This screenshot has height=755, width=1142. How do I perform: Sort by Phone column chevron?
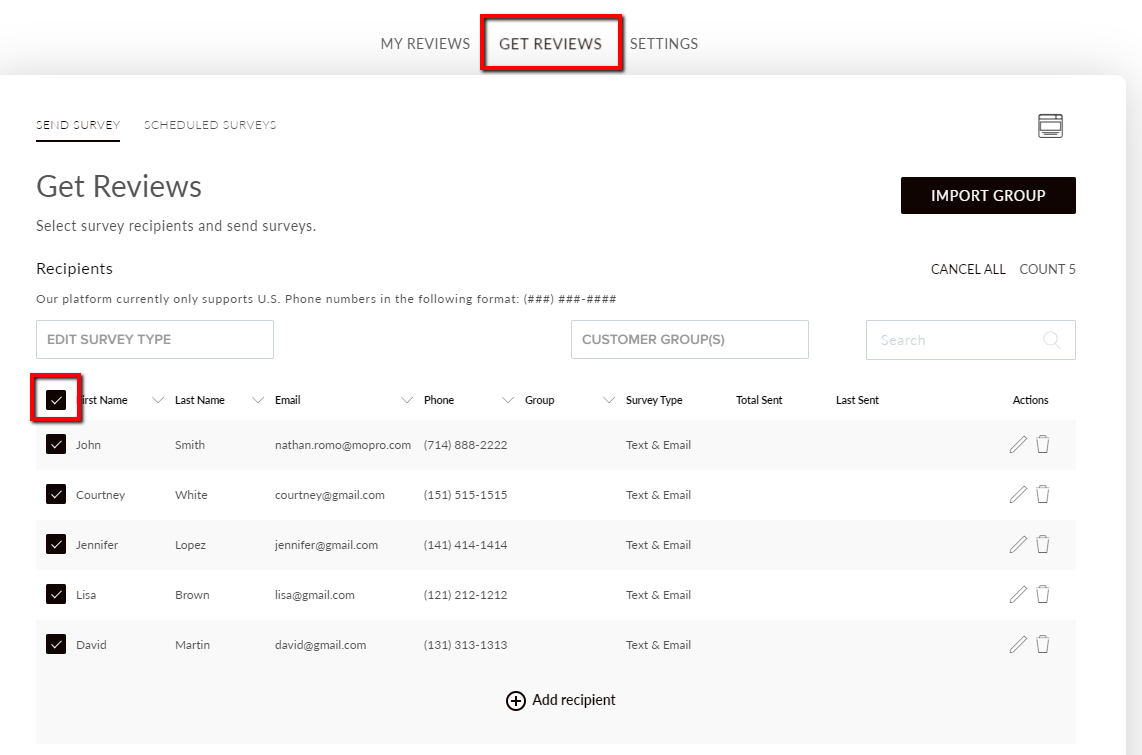508,400
